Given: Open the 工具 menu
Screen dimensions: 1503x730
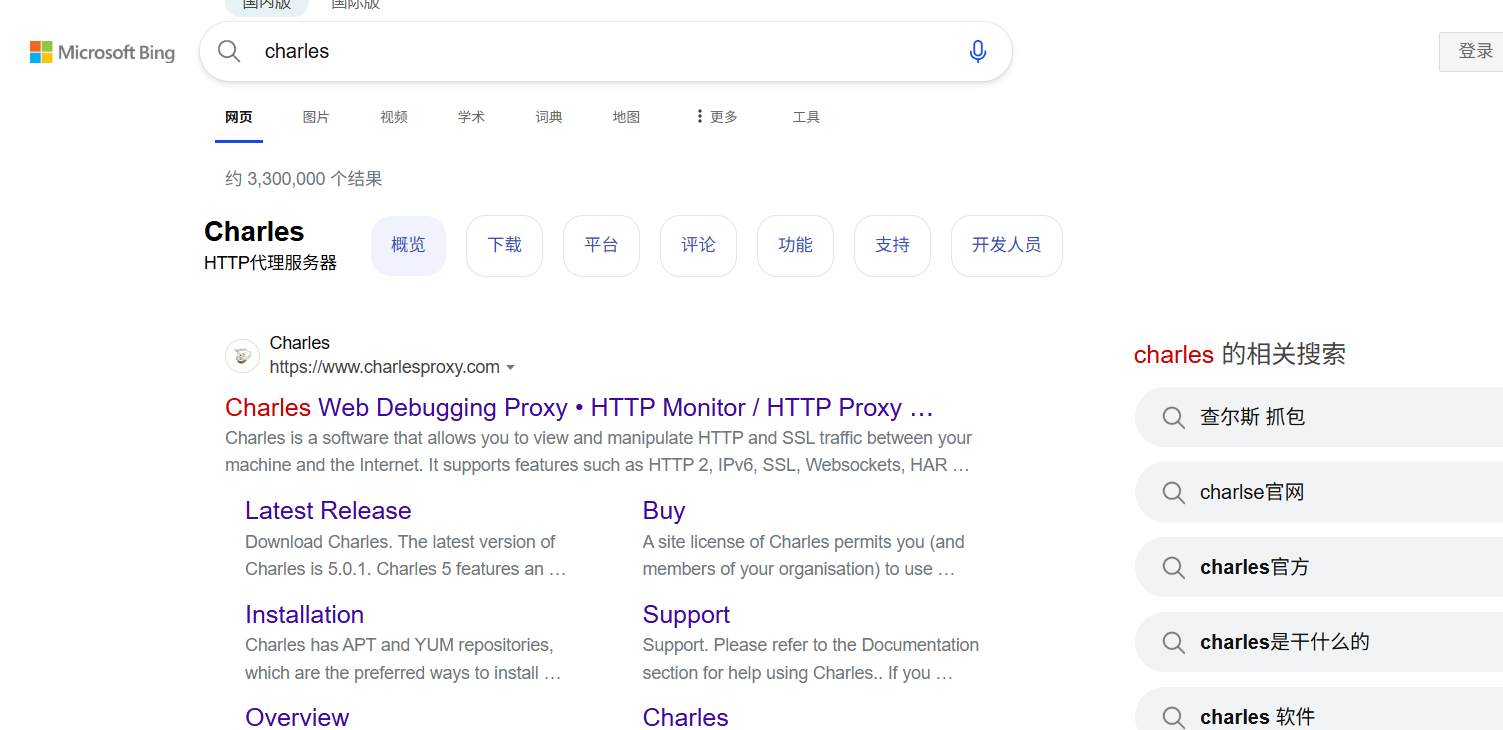Looking at the screenshot, I should click(806, 117).
